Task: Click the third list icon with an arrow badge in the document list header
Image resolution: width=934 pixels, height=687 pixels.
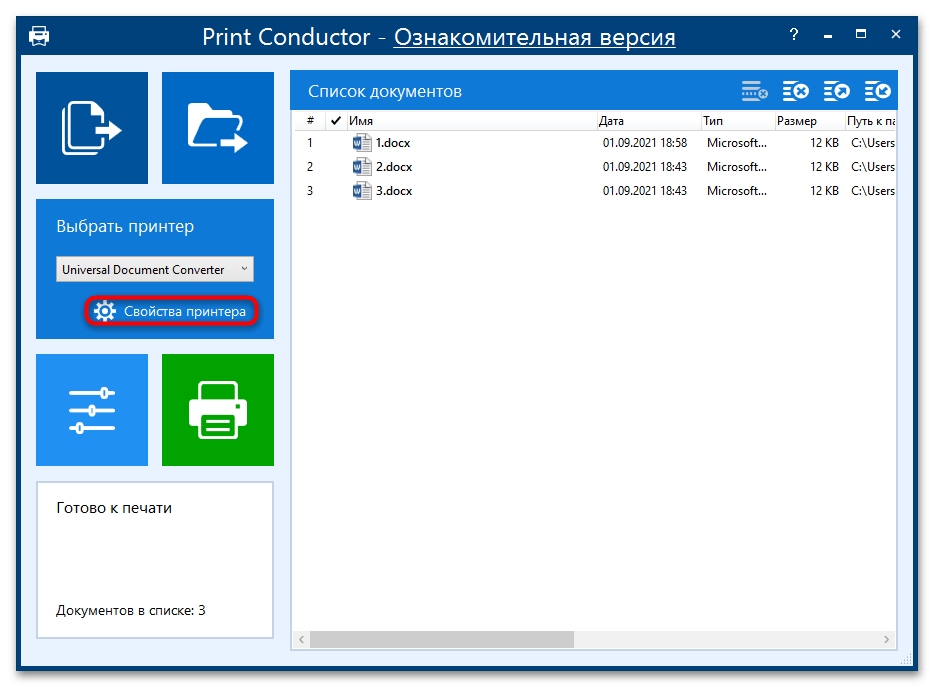Action: (836, 91)
